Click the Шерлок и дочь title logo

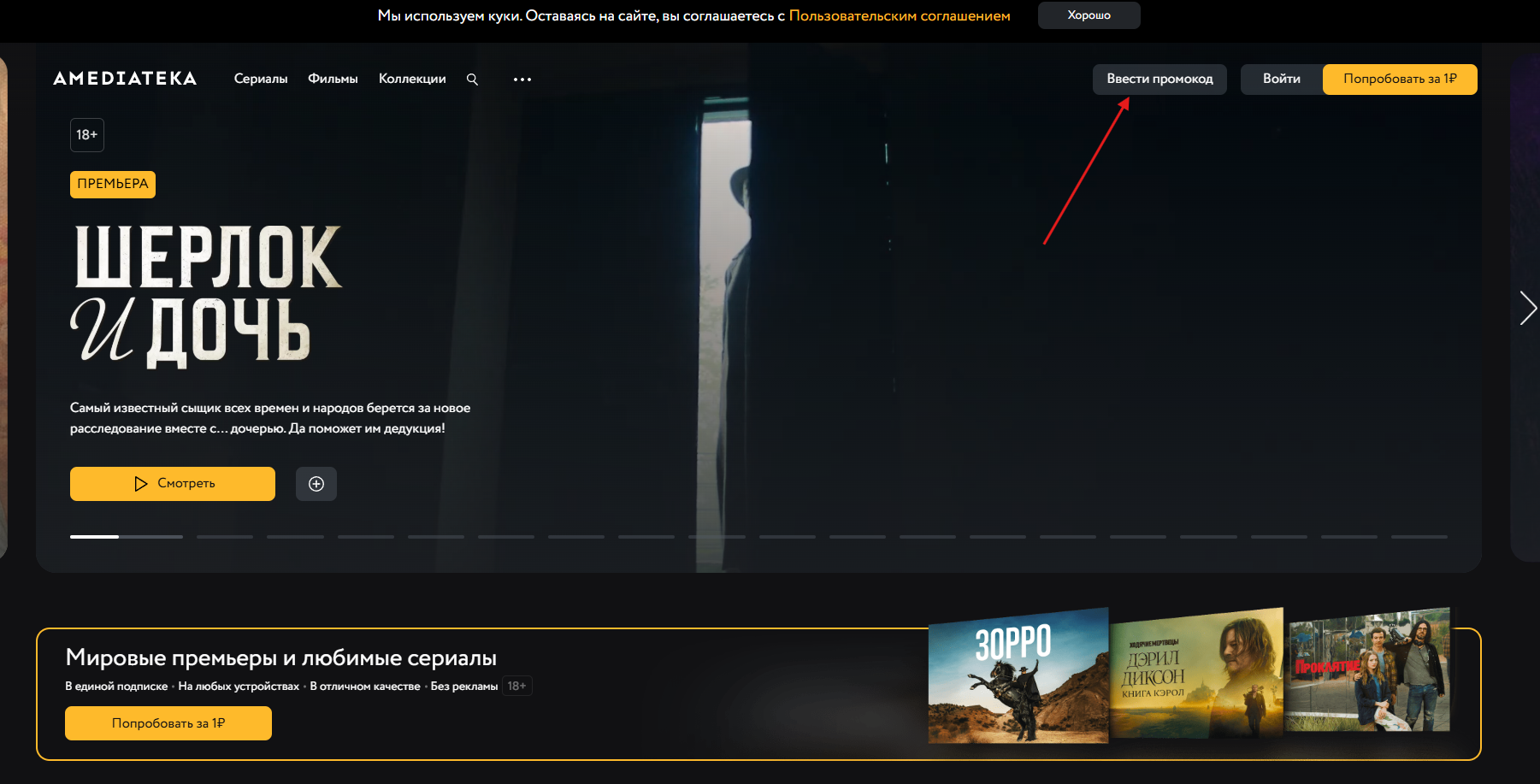(206, 296)
